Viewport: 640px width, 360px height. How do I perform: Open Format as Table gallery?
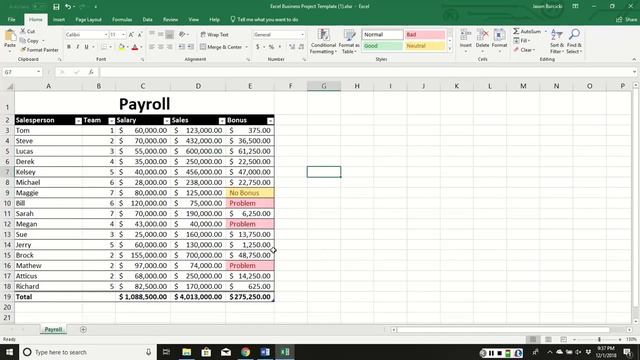pyautogui.click(x=349, y=41)
